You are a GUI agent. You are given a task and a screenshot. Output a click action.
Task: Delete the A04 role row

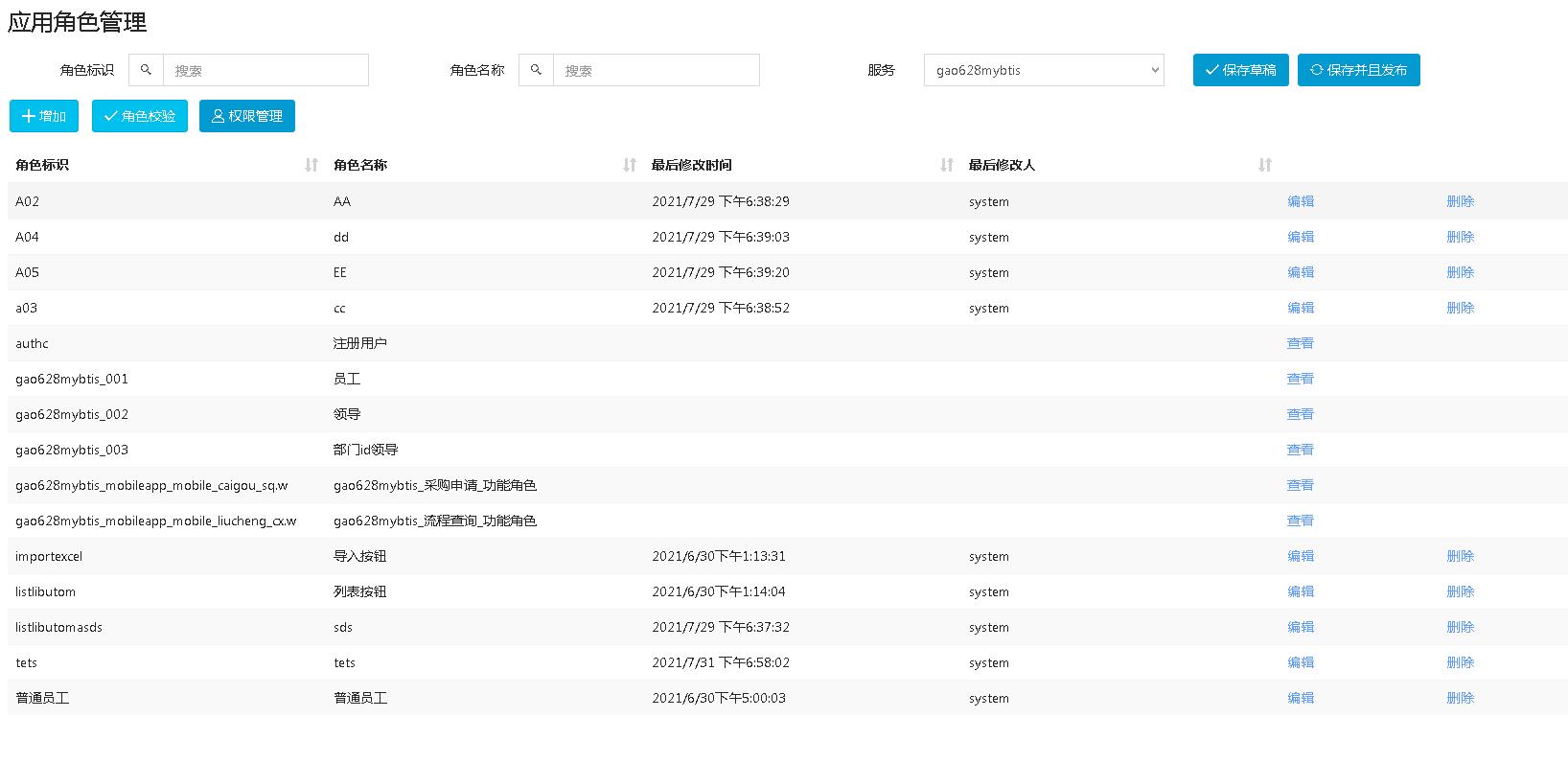pos(1460,237)
